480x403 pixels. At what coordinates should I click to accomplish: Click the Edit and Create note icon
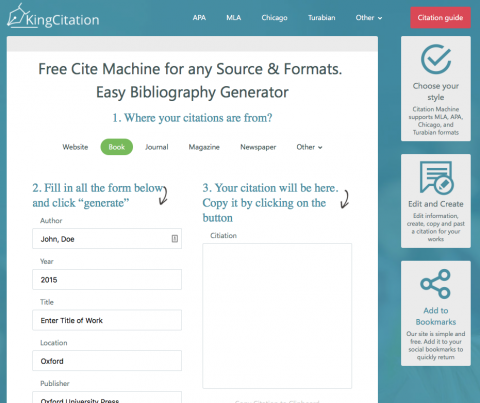click(436, 178)
